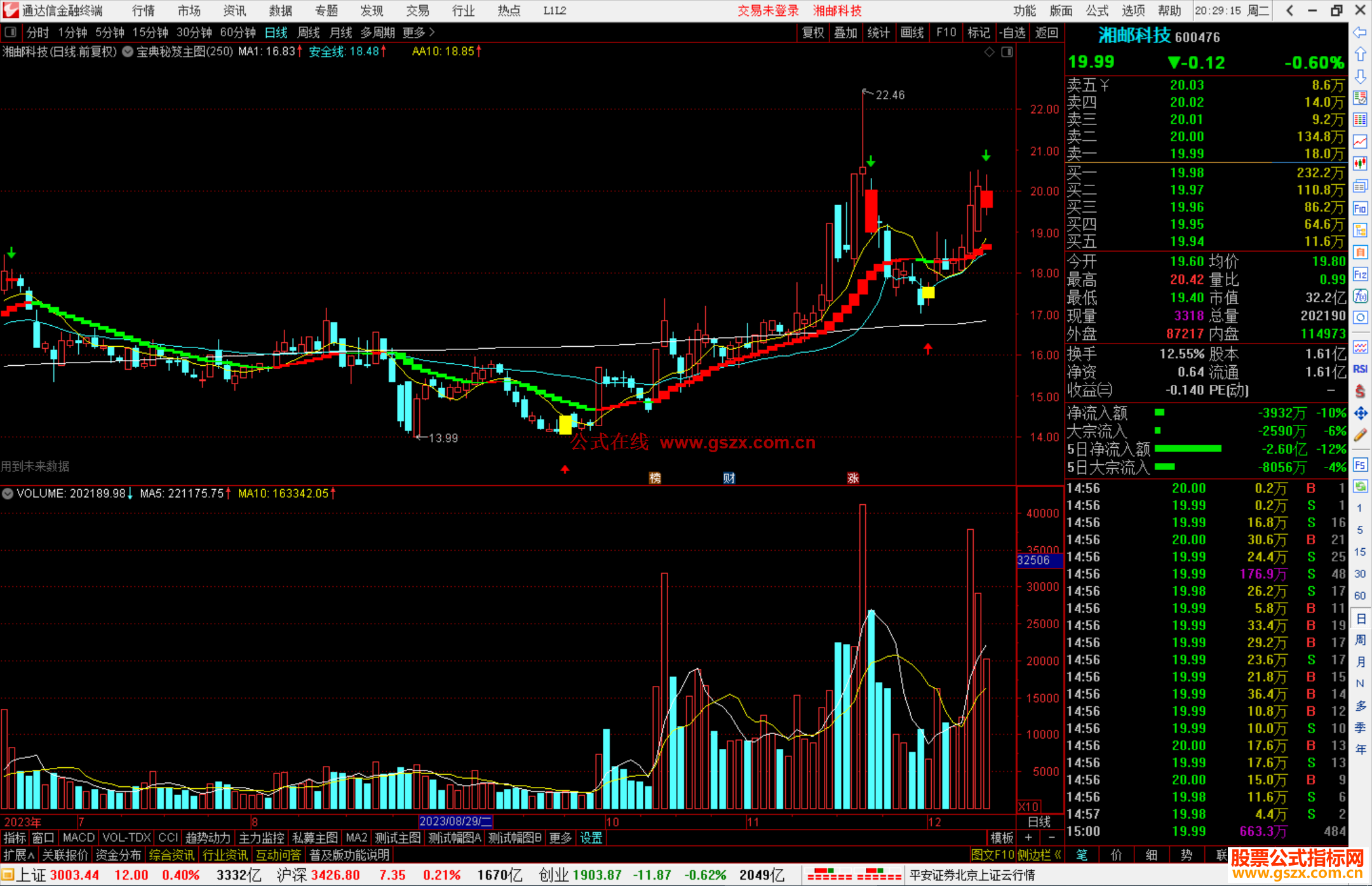Click the back arrow icon in right sidebar
Screen dimensions: 1372x886
point(1360,32)
